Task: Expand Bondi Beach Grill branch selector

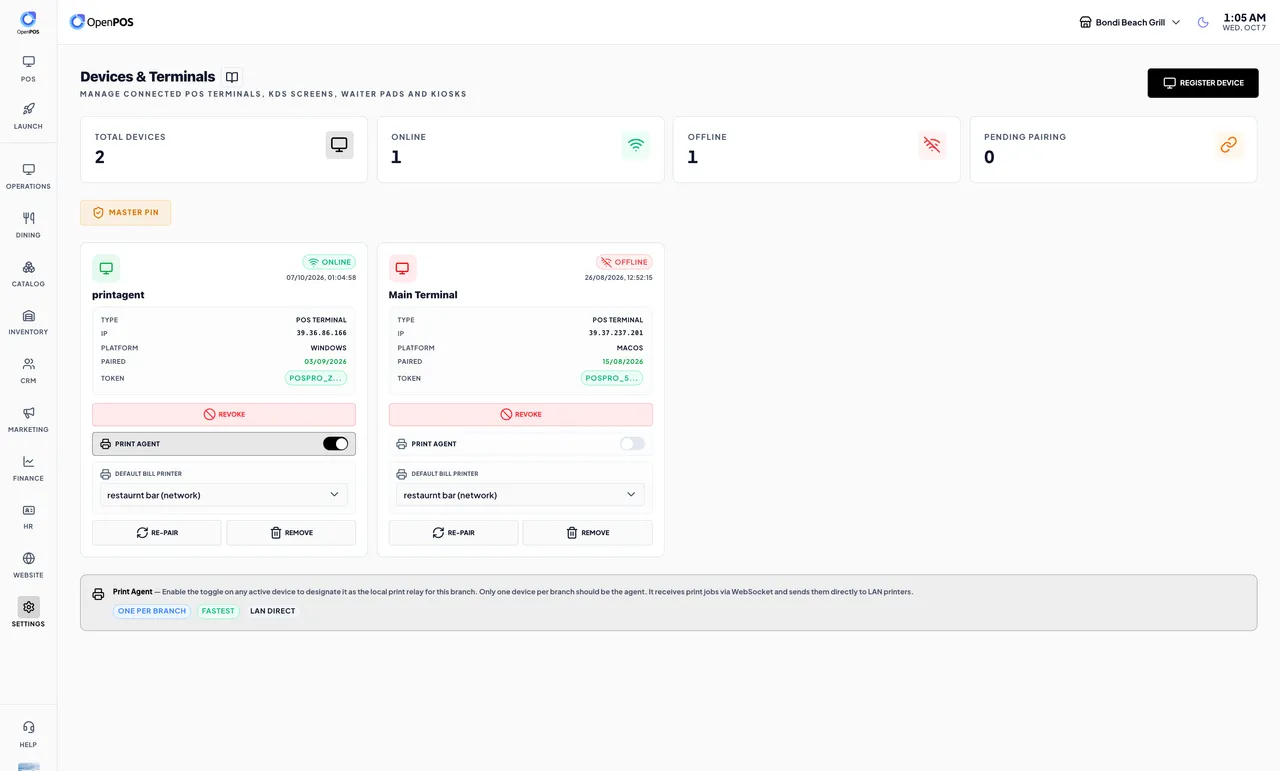Action: point(1130,22)
